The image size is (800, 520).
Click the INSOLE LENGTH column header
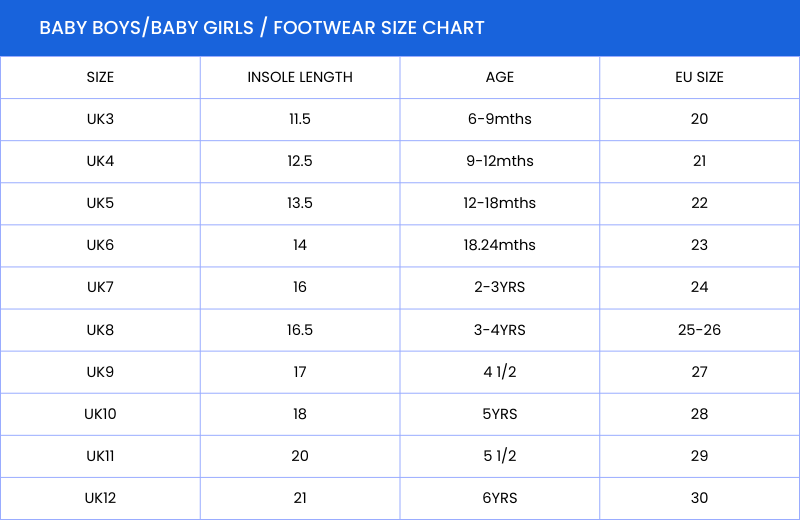pyautogui.click(x=300, y=77)
